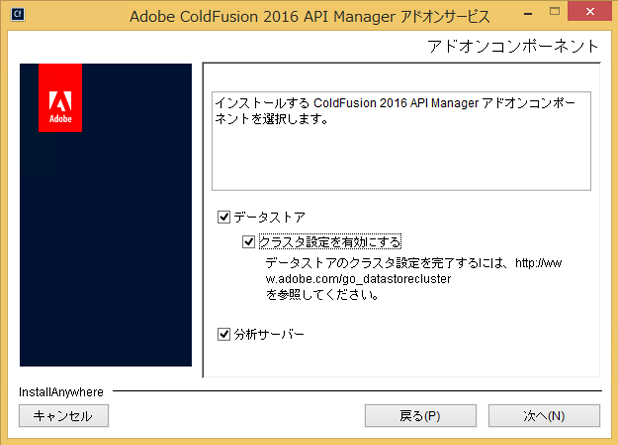Uncheck the データストア checkbox
618x445 pixels.
point(223,216)
